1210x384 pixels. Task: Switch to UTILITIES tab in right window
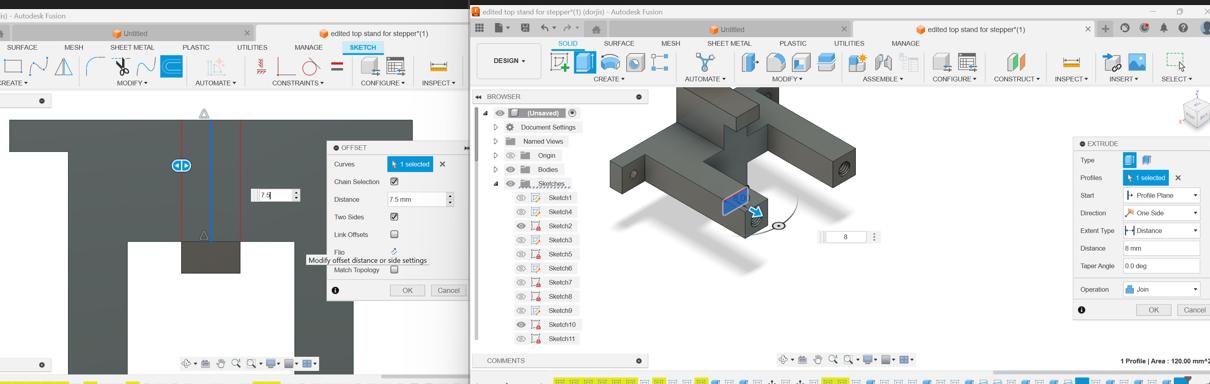click(849, 44)
